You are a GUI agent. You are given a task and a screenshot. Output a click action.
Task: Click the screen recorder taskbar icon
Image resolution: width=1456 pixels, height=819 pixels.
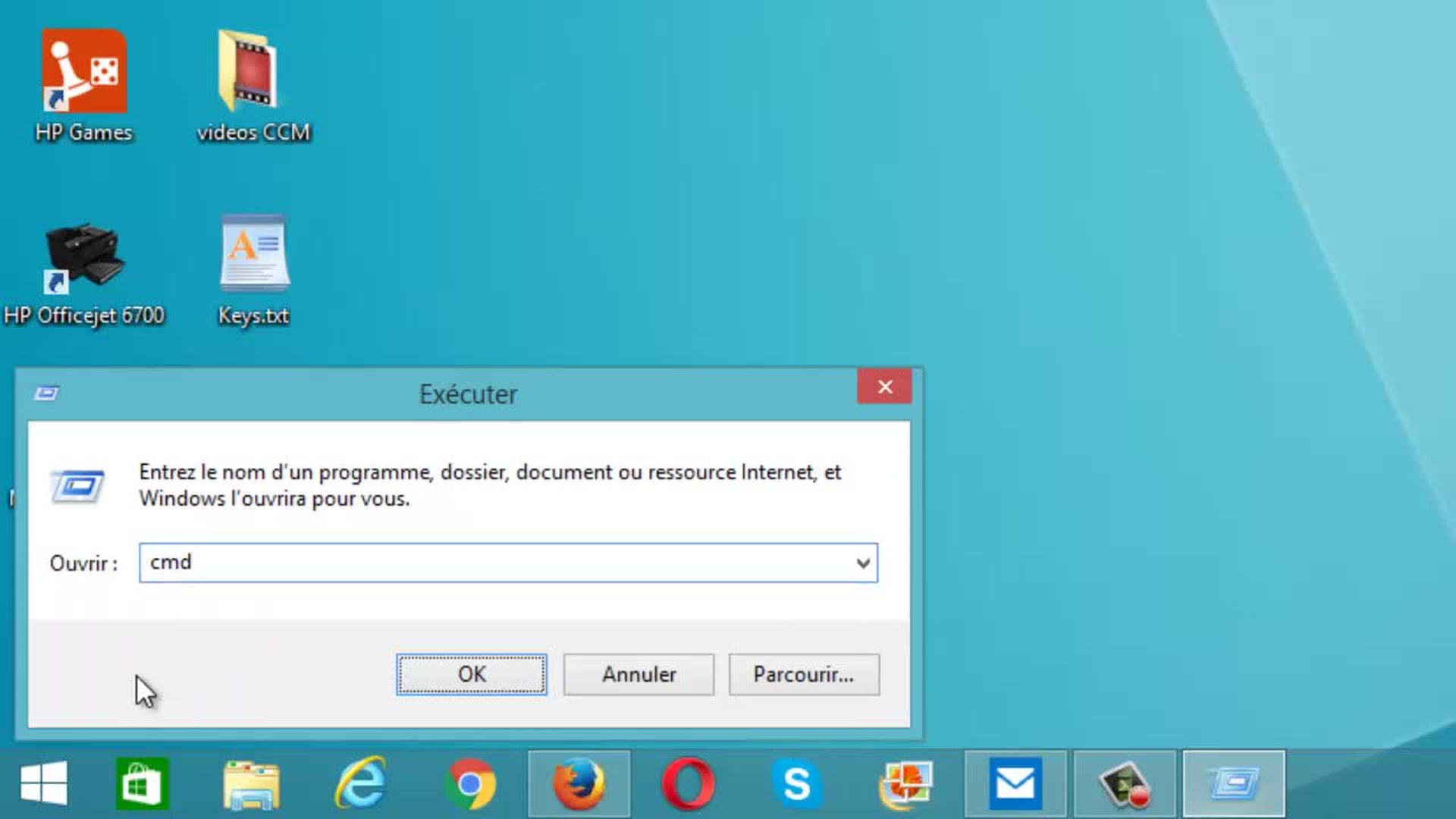coord(1125,783)
